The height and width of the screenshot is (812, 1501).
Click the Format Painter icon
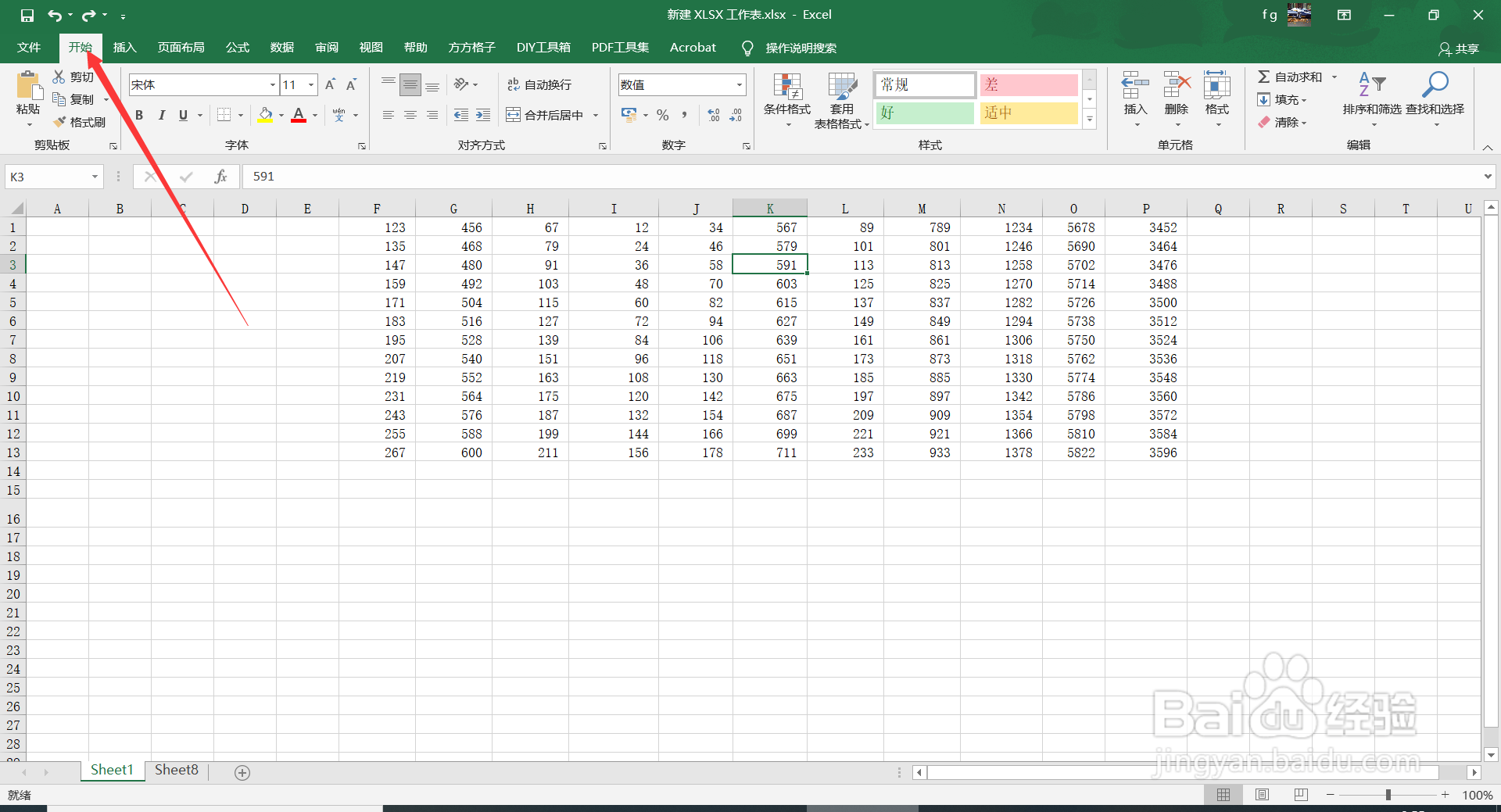tap(60, 122)
